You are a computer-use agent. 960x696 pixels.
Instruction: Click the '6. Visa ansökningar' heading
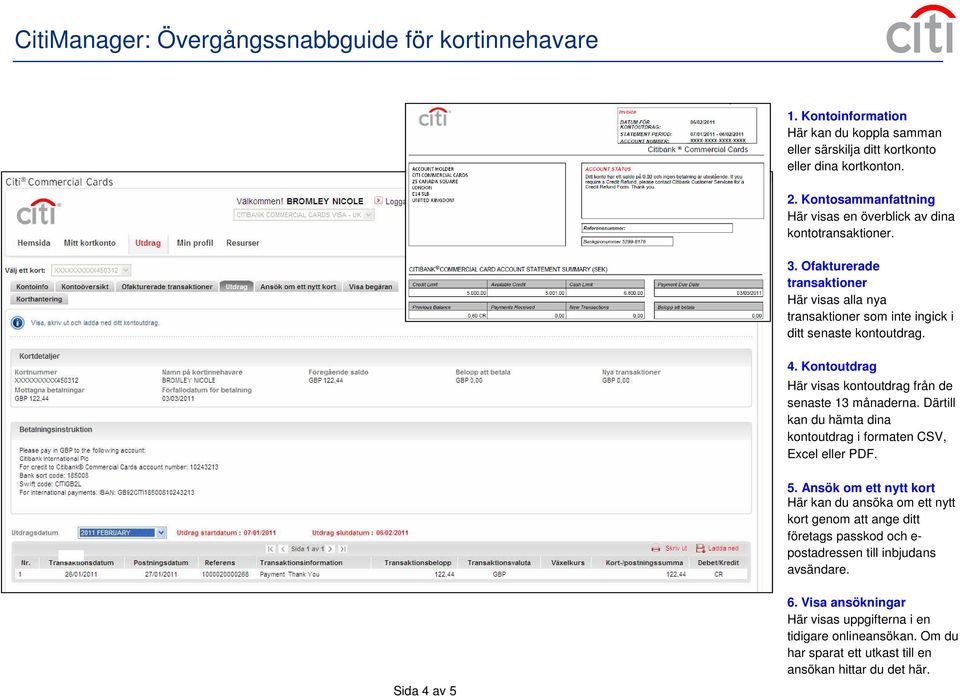coord(846,602)
